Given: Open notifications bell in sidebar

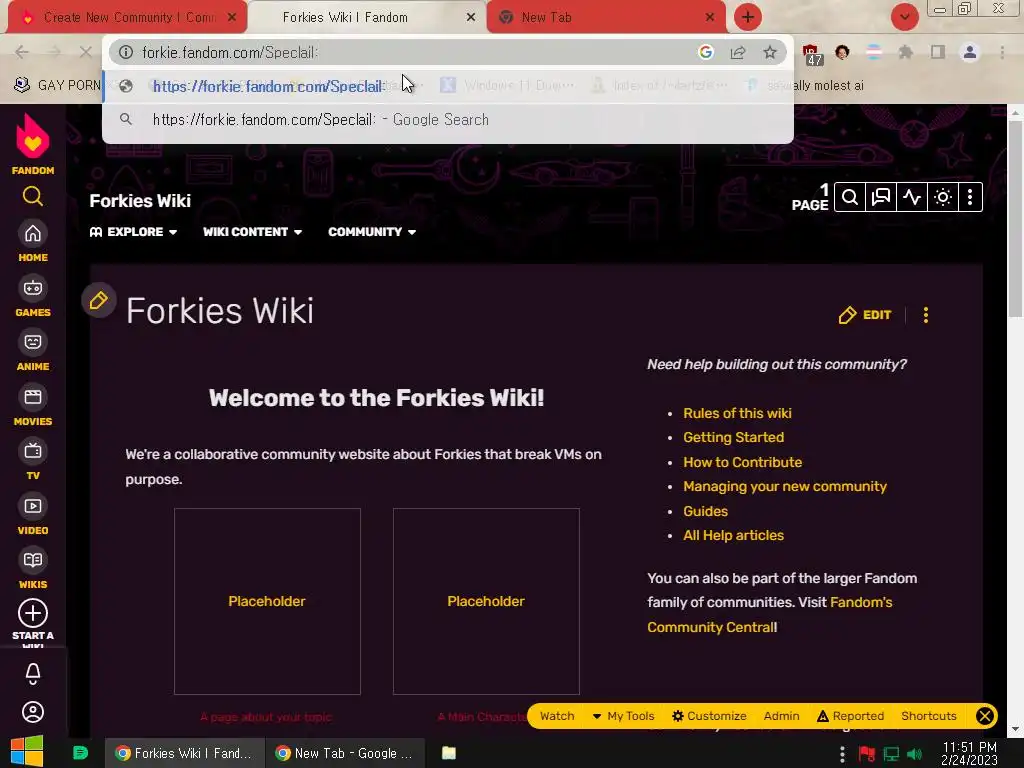Looking at the screenshot, I should point(33,673).
